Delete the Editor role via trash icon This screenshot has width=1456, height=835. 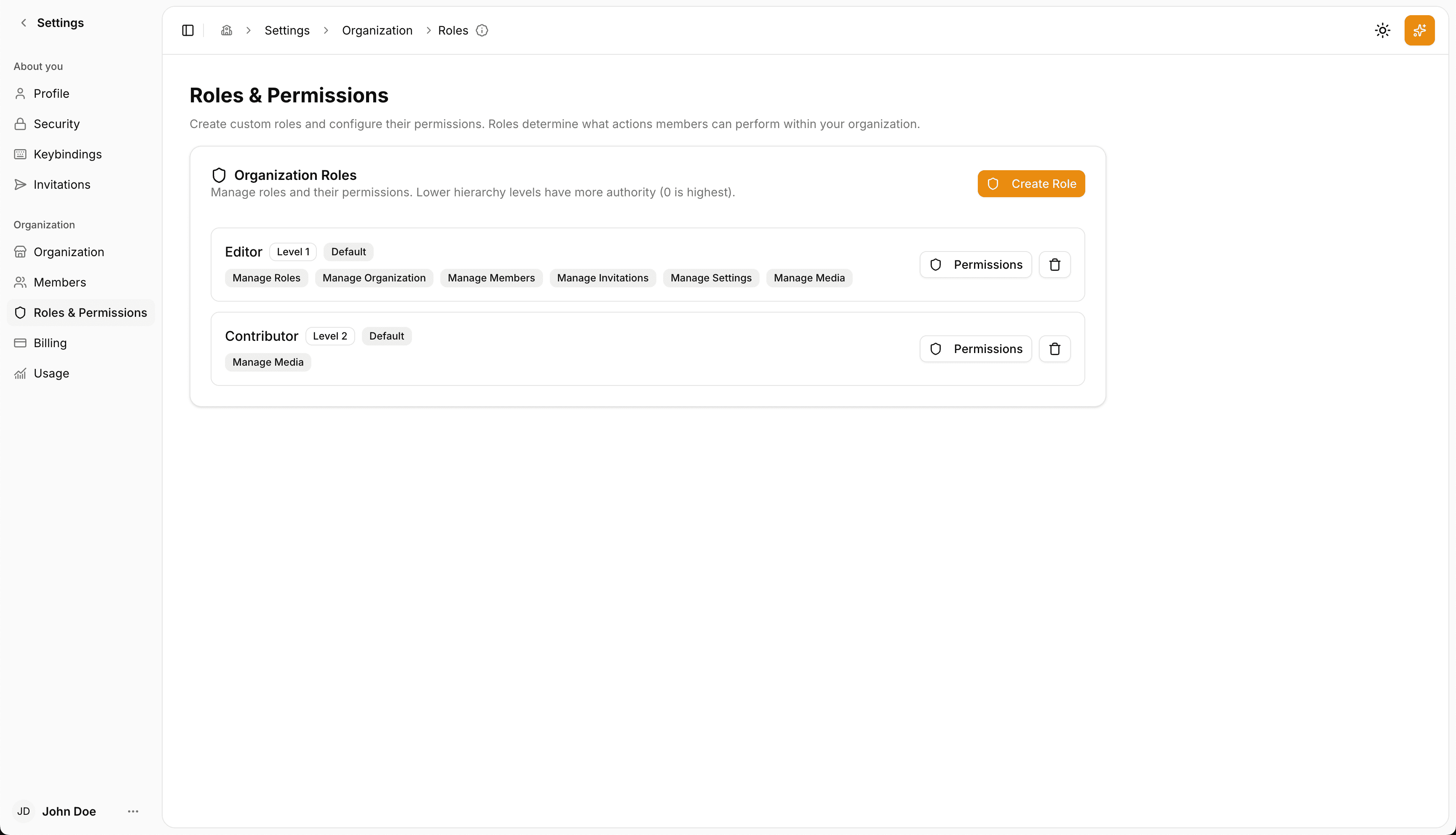coord(1055,265)
